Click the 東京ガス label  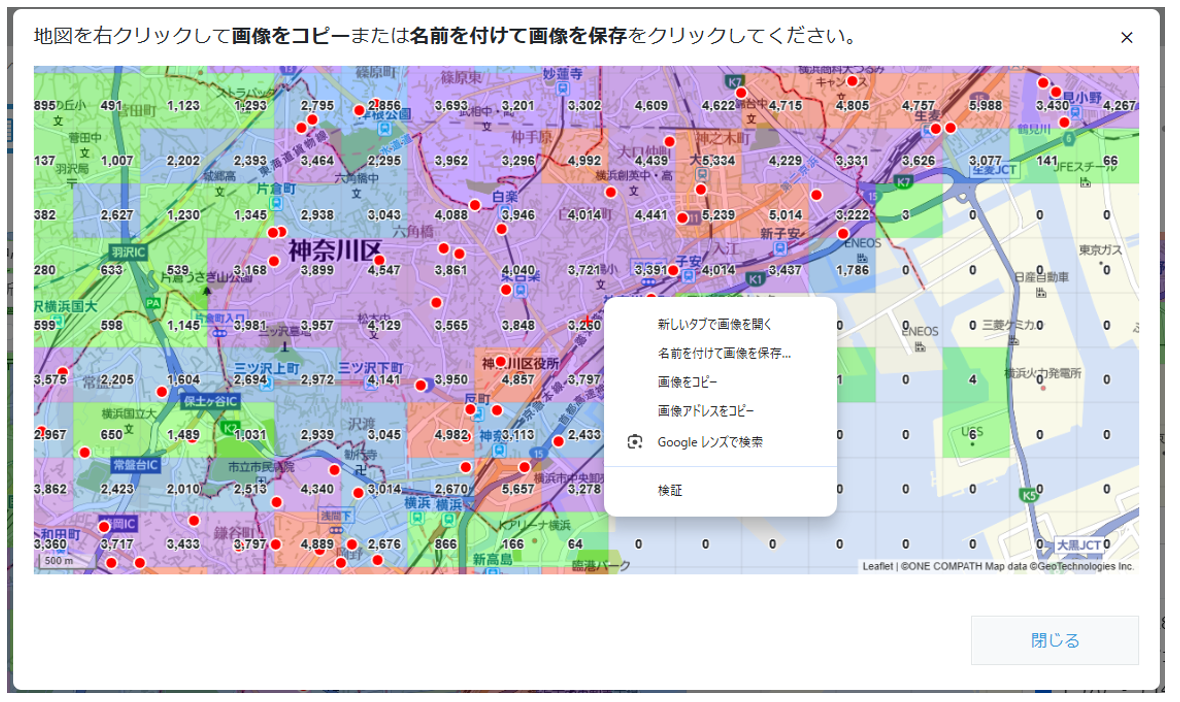pyautogui.click(x=1100, y=250)
